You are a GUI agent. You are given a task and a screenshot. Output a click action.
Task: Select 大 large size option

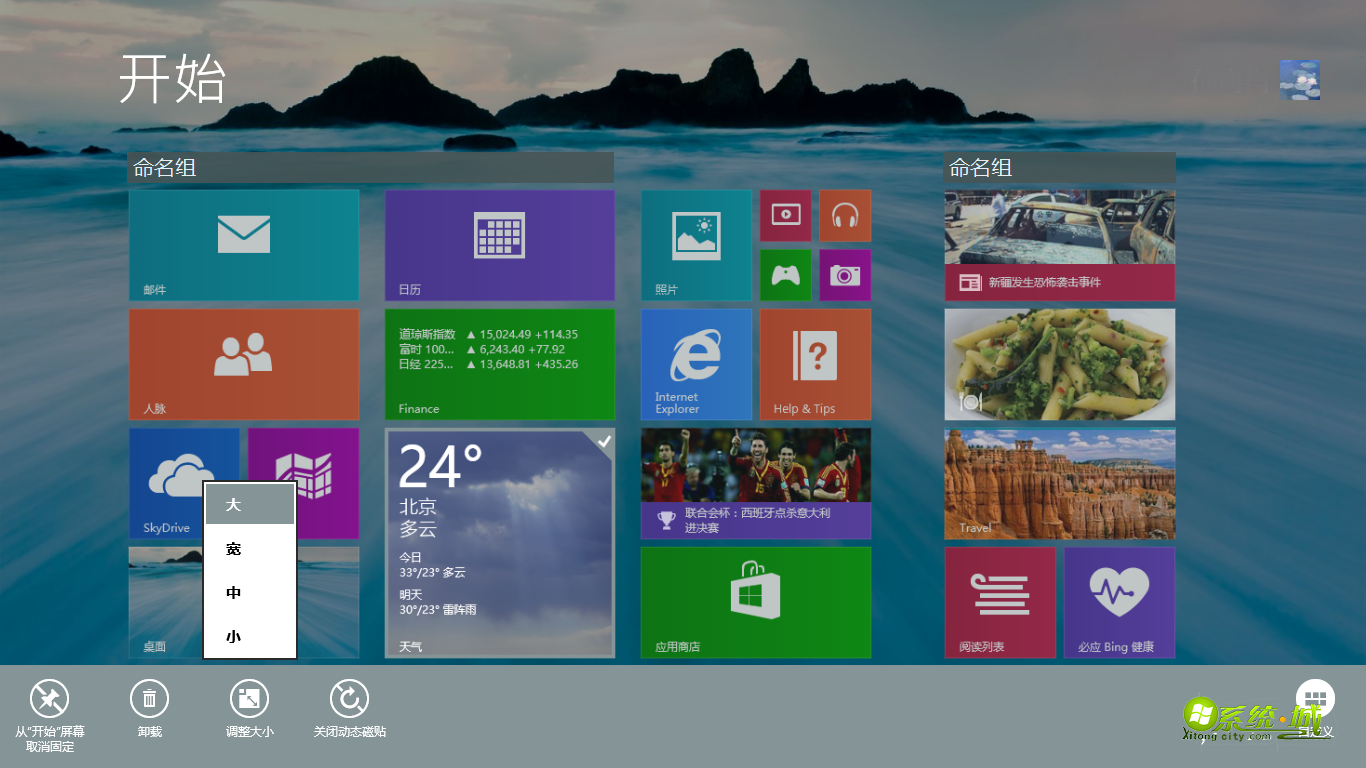(x=248, y=506)
